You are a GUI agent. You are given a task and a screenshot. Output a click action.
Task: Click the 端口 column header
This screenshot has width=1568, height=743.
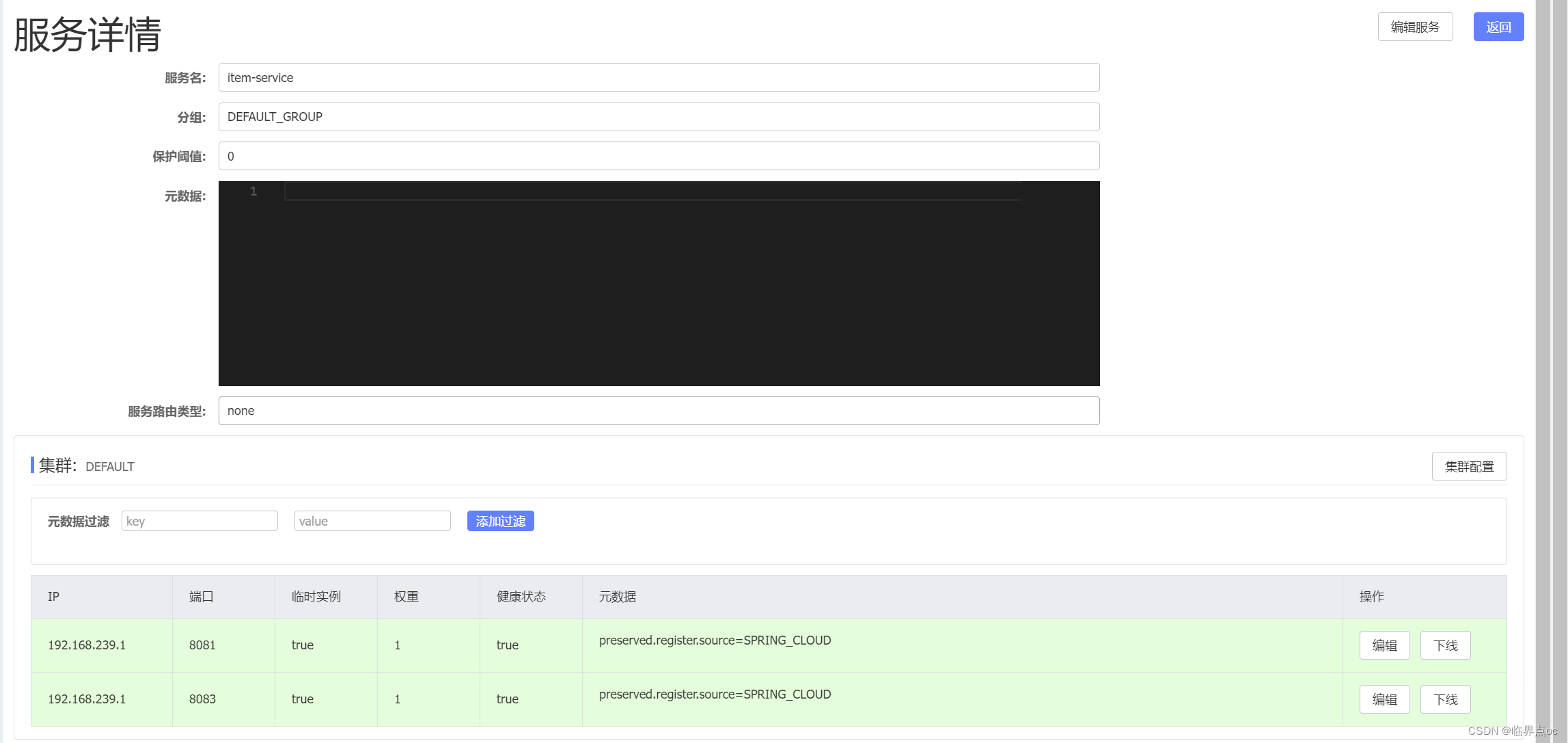(x=224, y=597)
